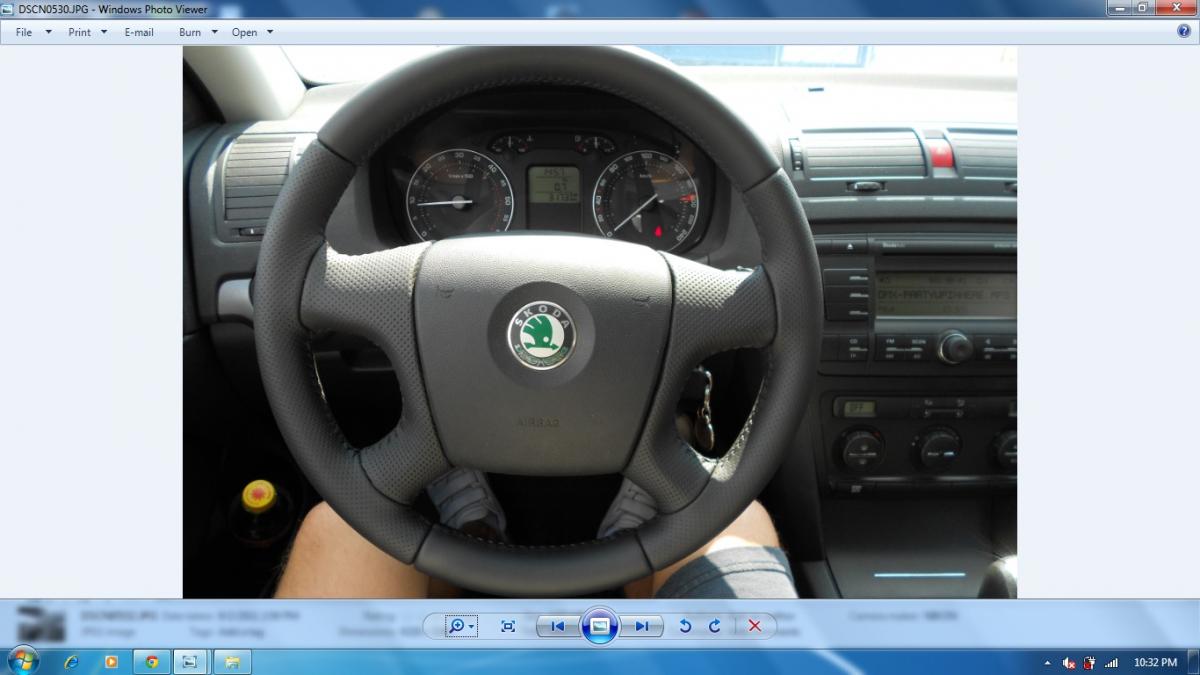Open Windows Explorer folder on taskbar
The width and height of the screenshot is (1200, 675).
232,662
